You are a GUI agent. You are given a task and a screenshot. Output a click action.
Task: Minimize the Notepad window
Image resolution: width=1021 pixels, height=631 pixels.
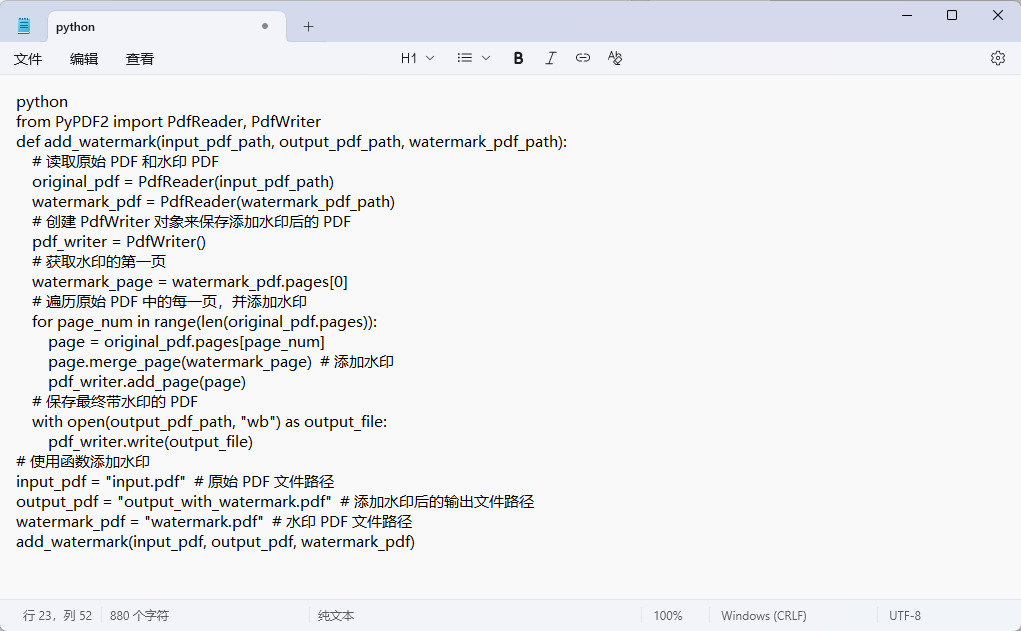(x=906, y=15)
